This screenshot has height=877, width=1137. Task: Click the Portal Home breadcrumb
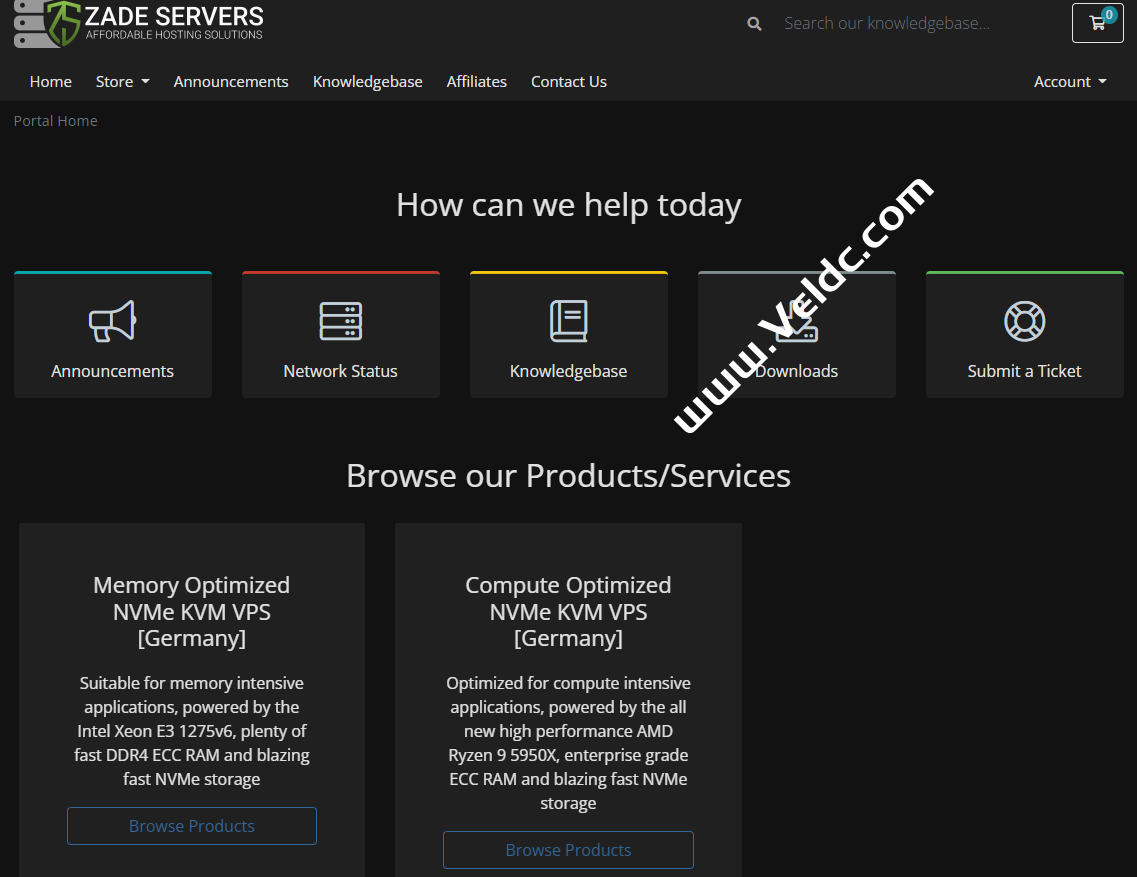(56, 121)
